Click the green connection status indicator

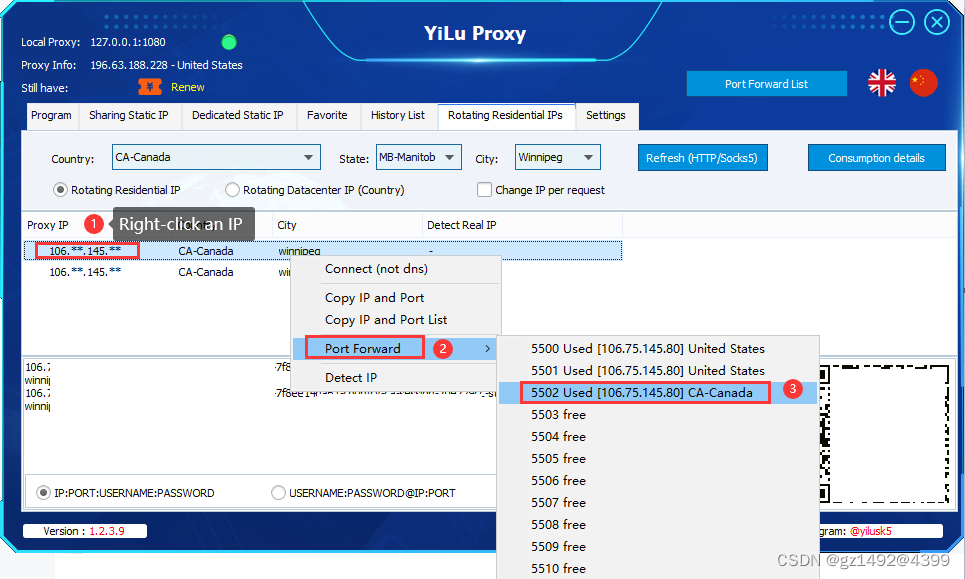[x=229, y=42]
